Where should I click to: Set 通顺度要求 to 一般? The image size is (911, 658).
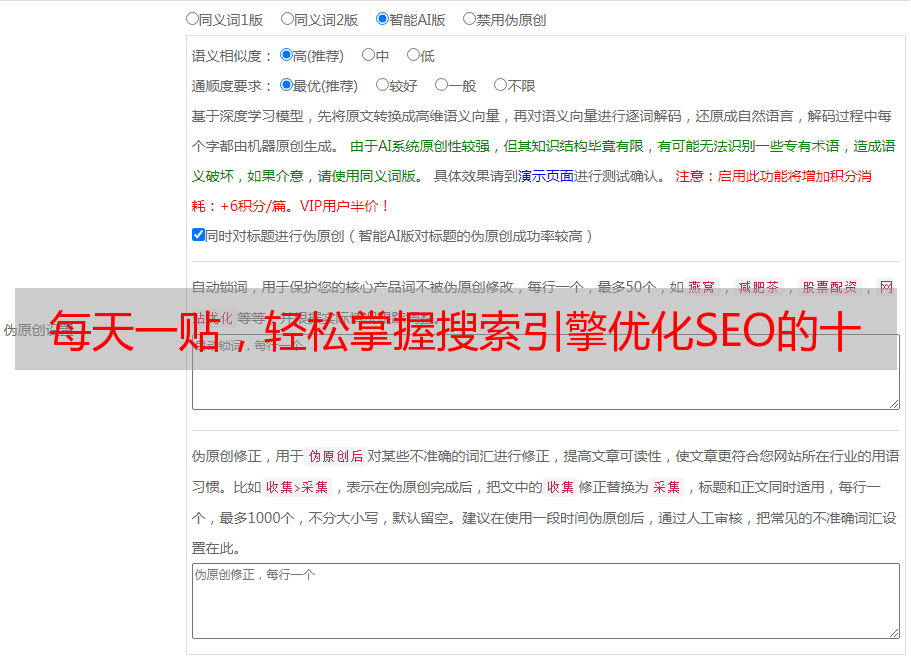click(441, 85)
